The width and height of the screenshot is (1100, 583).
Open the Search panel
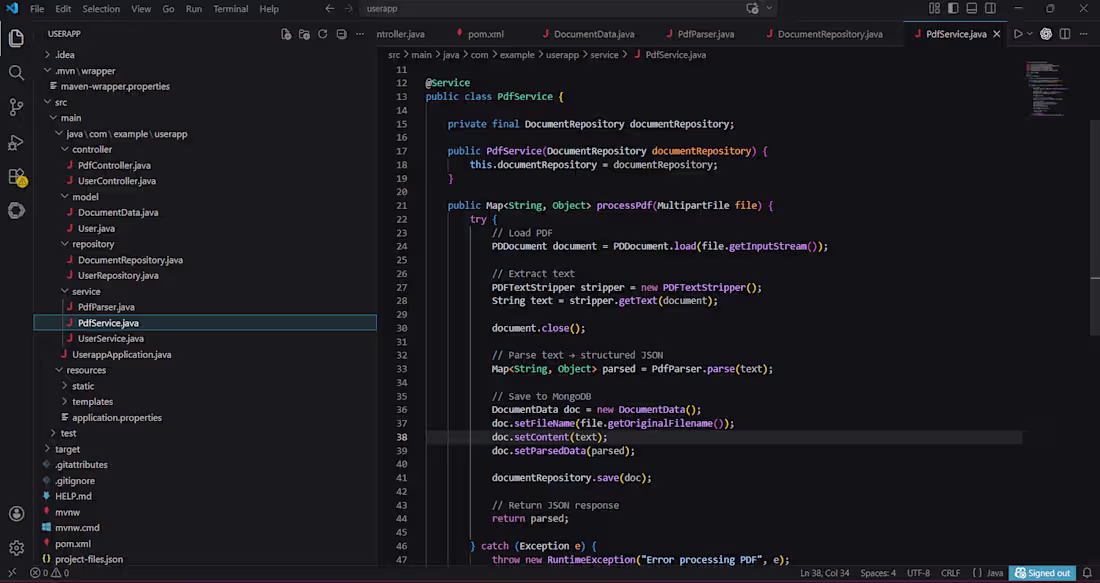(x=16, y=71)
